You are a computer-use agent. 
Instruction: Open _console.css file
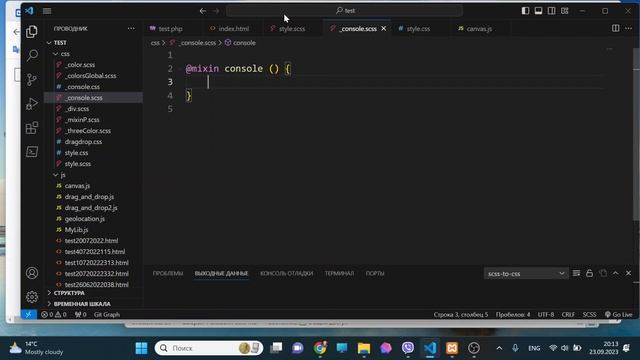(82, 87)
